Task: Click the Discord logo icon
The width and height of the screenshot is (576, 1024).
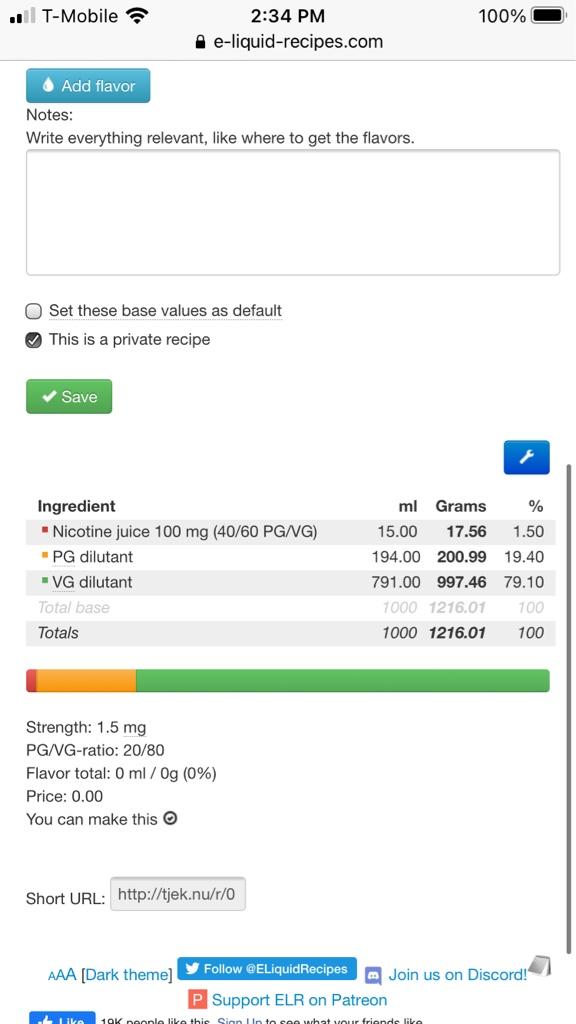Action: [x=374, y=976]
